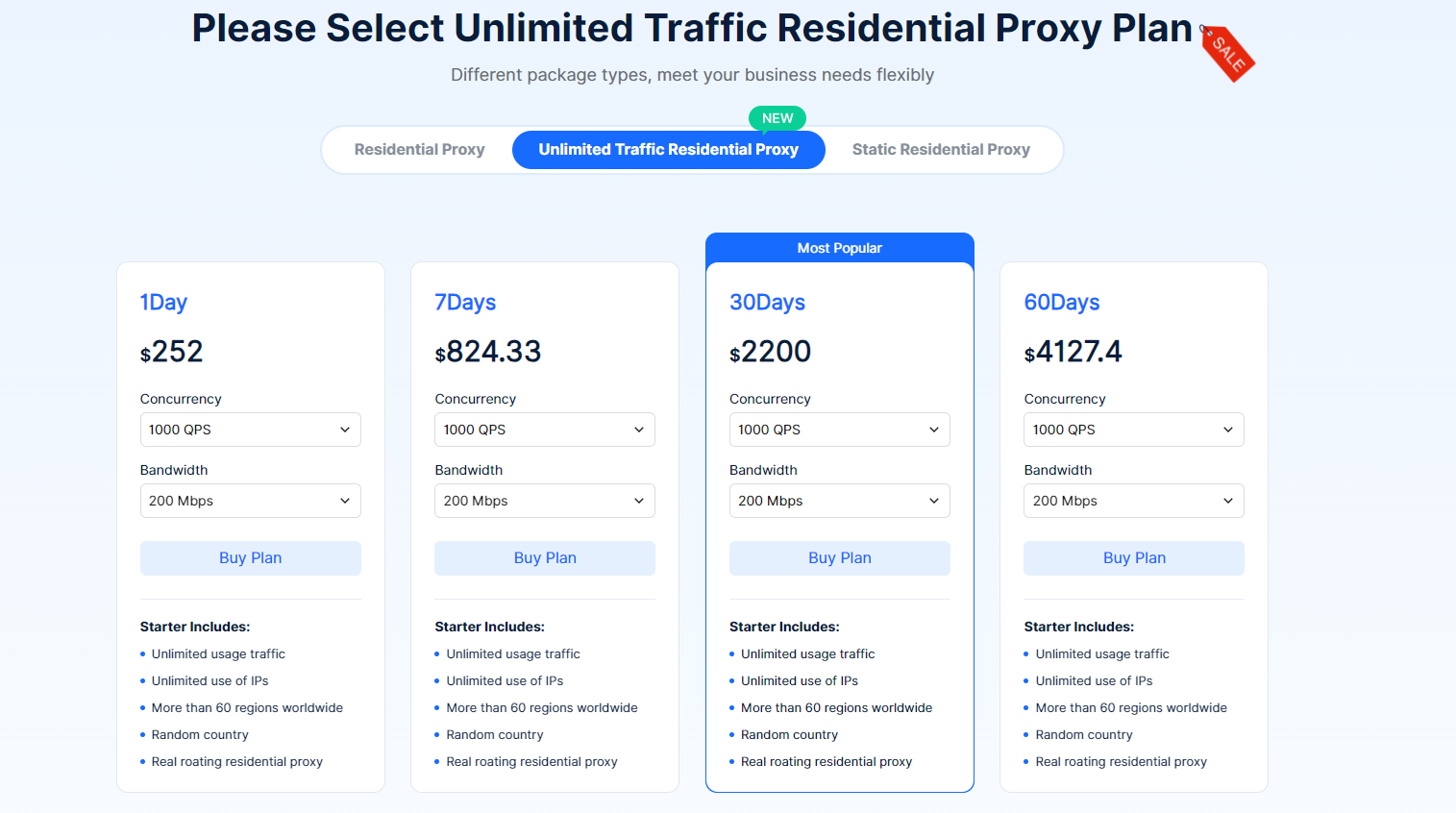This screenshot has height=813, width=1456.
Task: Open the Static Residential Proxy tab
Action: coord(941,150)
